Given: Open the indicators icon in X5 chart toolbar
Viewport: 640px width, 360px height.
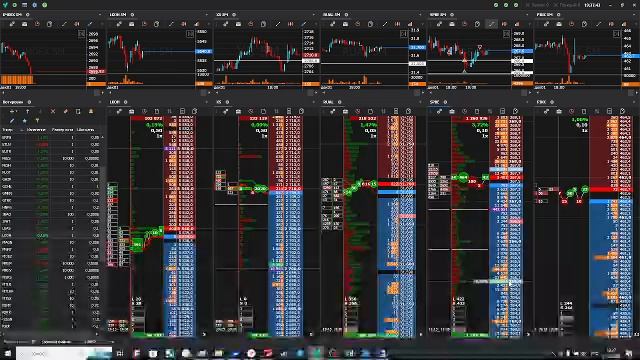Looking at the screenshot, I should (303, 24).
